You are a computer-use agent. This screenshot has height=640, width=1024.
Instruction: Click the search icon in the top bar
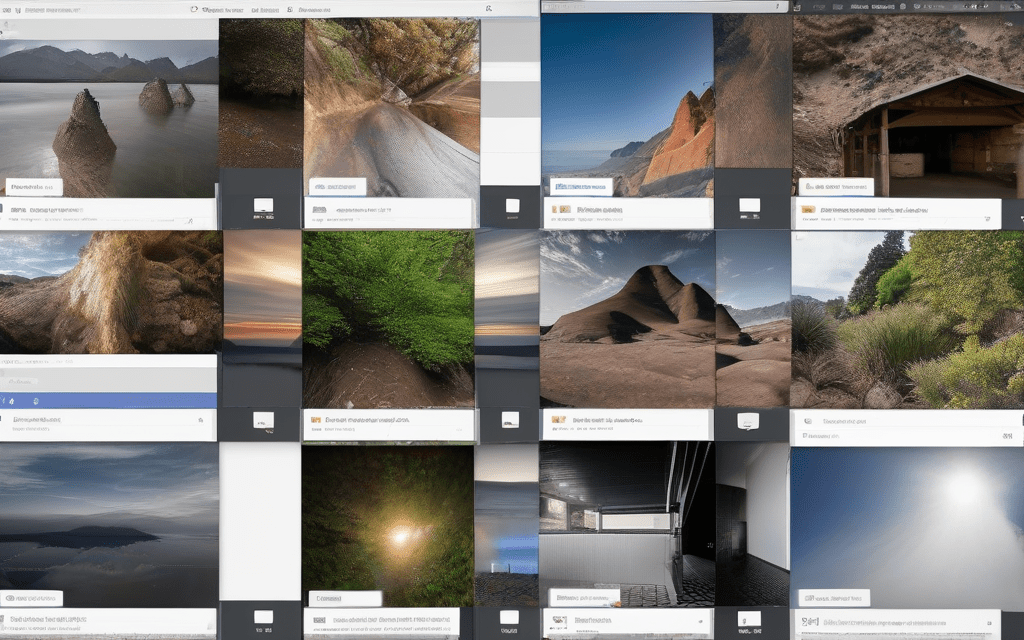point(488,8)
